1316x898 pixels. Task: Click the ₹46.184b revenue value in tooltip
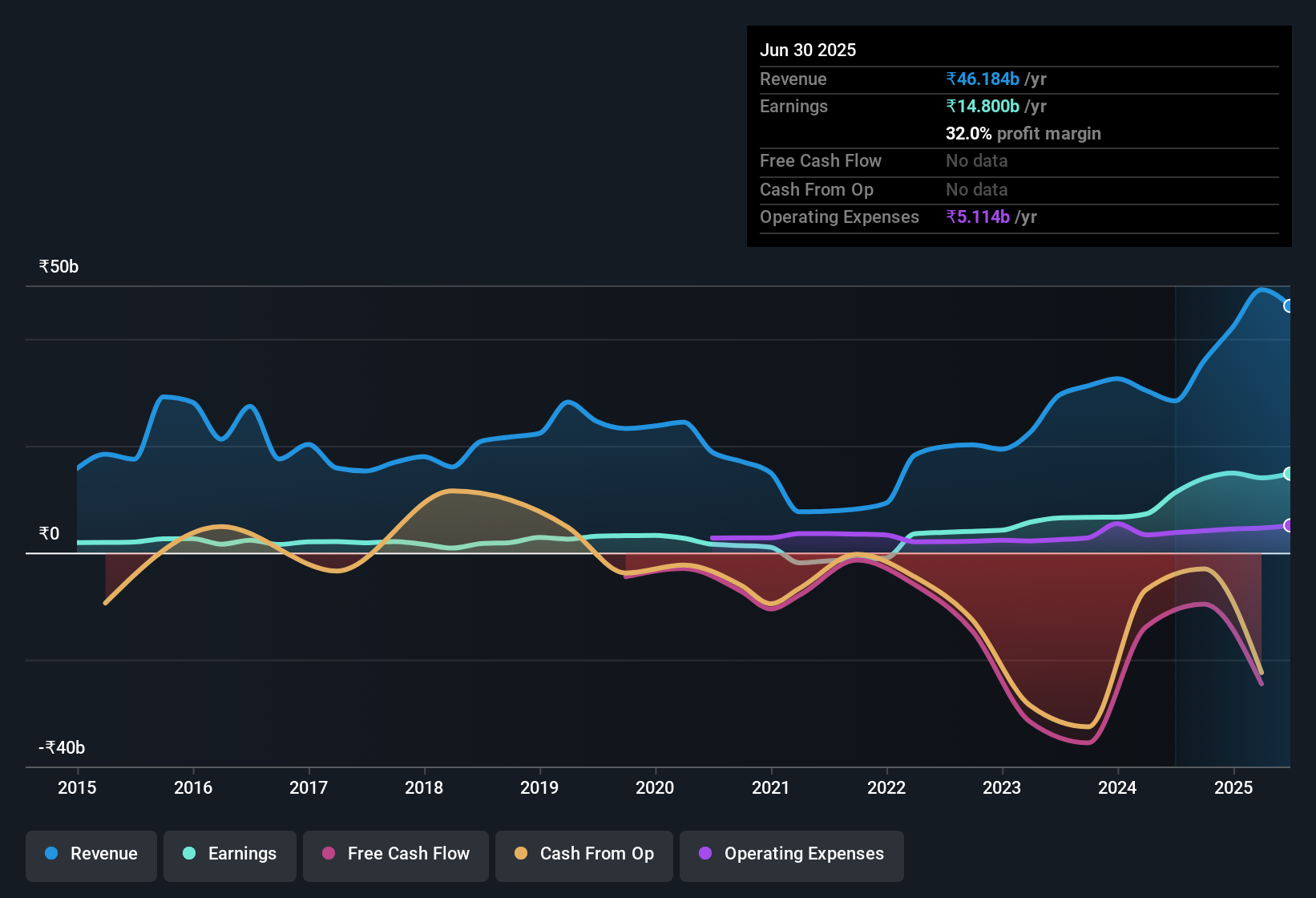coord(983,79)
